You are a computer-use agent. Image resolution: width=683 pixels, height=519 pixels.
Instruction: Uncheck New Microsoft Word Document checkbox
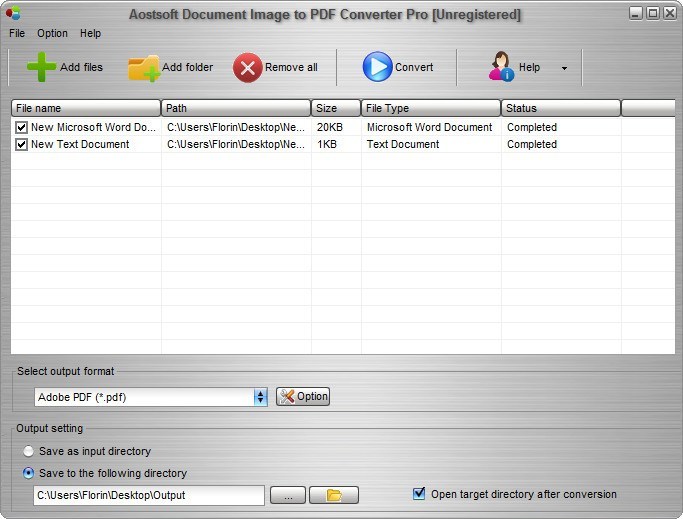[x=21, y=127]
